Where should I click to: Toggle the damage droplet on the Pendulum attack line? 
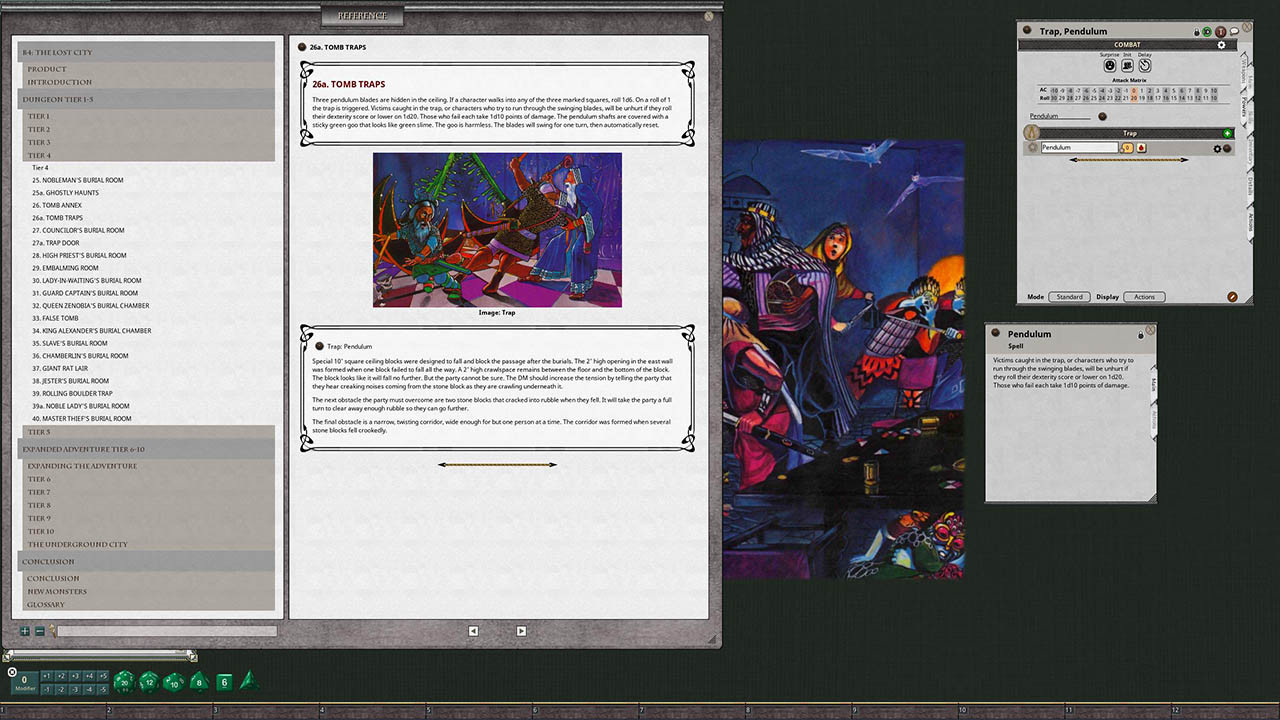point(1142,147)
